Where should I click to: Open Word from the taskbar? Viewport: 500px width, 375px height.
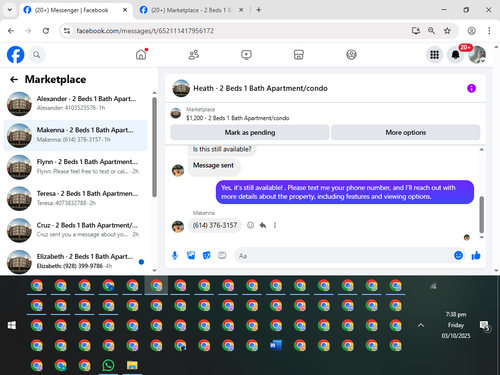pyautogui.click(x=276, y=345)
